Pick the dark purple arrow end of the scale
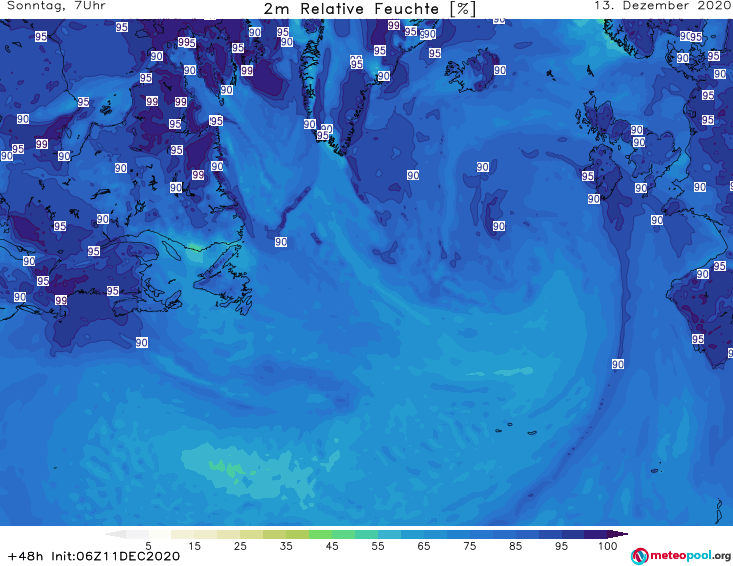Screen dimensions: 733x566 [x=618, y=534]
